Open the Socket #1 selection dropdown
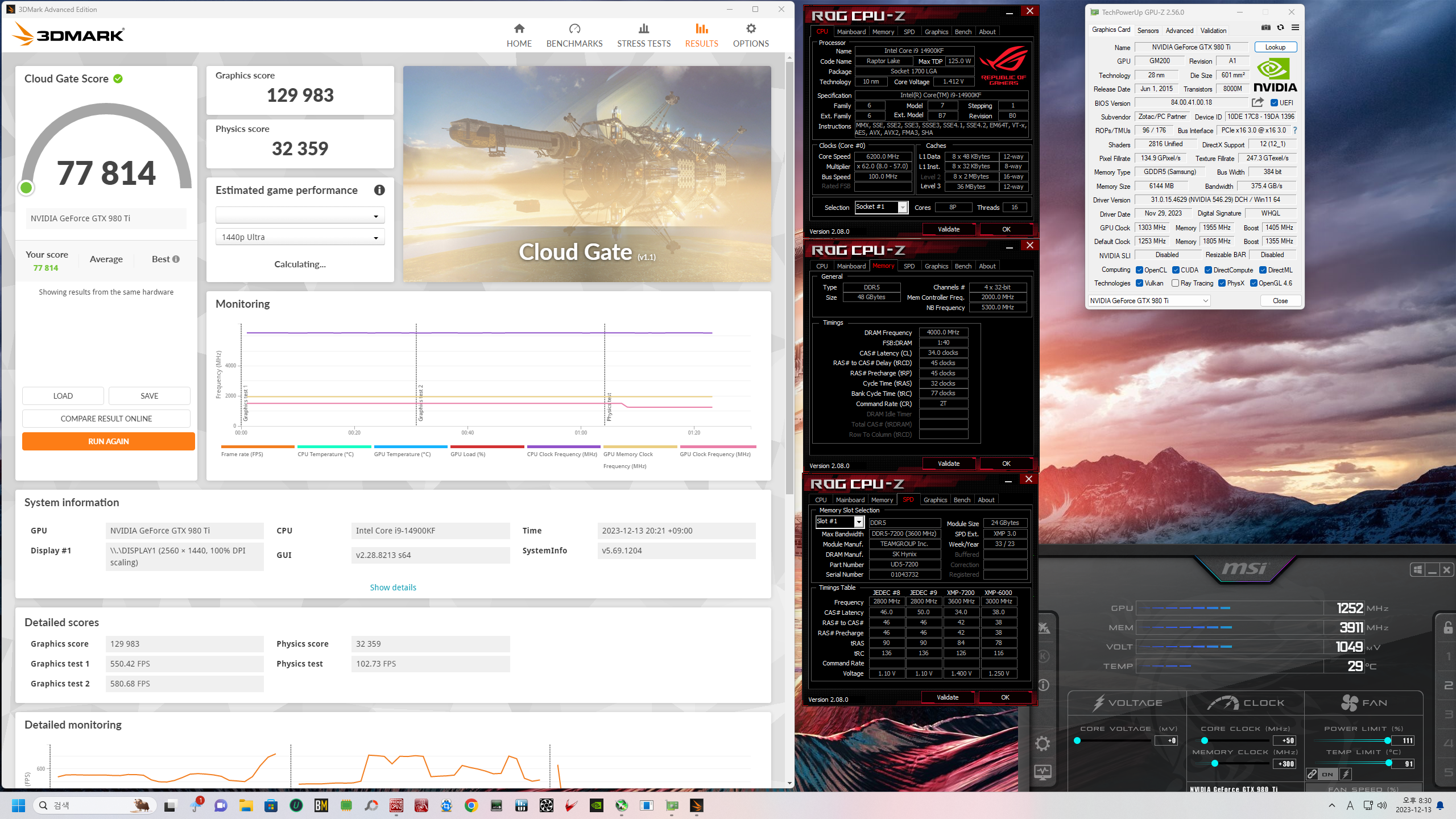This screenshot has width=1456, height=819. pos(881,207)
